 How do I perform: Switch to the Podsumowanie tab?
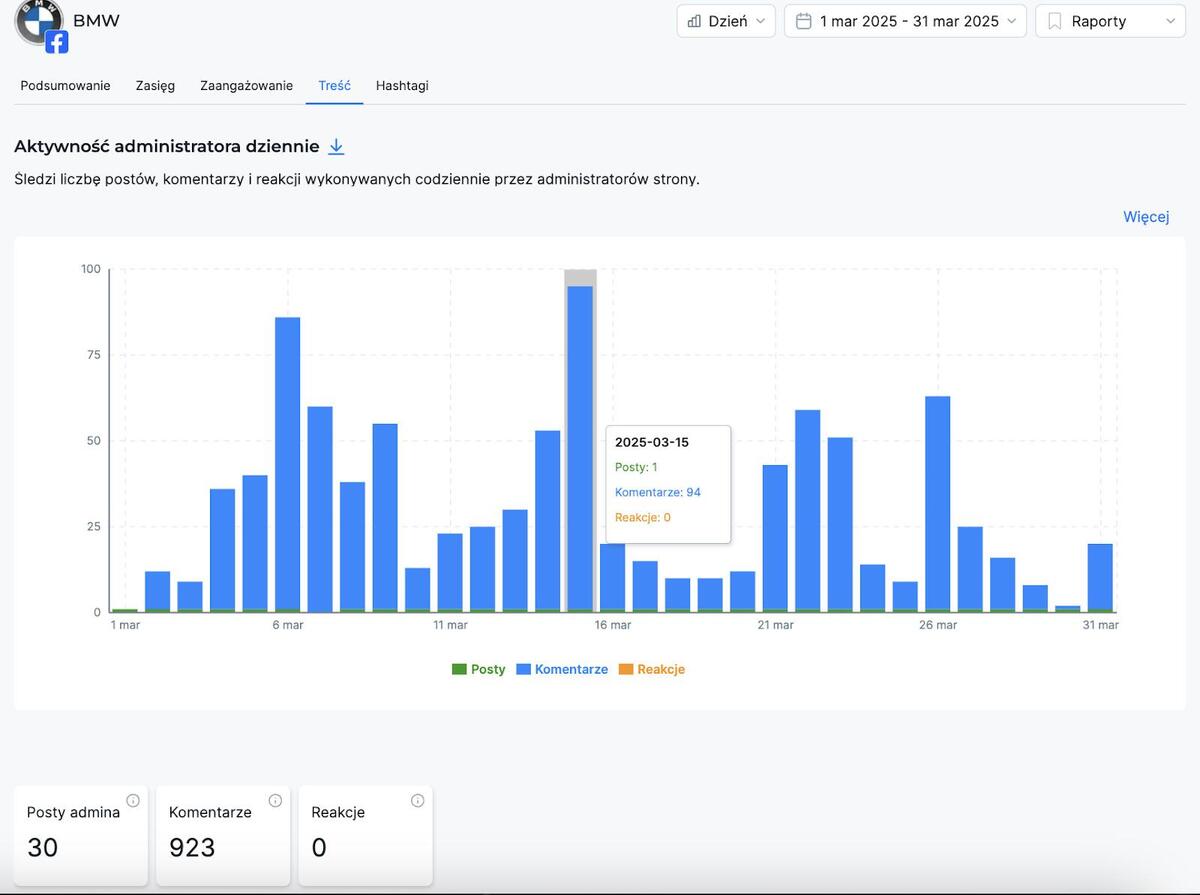pos(65,86)
